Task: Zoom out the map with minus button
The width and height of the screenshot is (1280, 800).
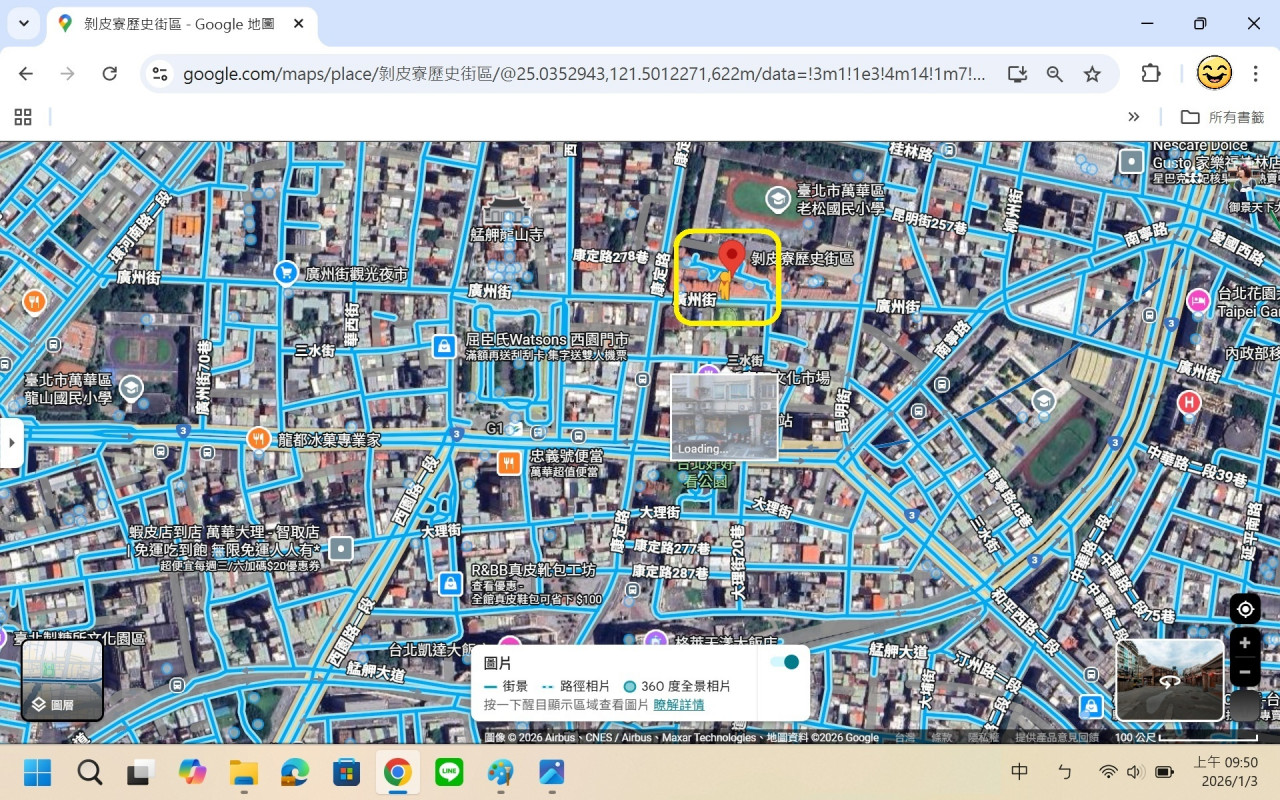Action: coord(1245,672)
